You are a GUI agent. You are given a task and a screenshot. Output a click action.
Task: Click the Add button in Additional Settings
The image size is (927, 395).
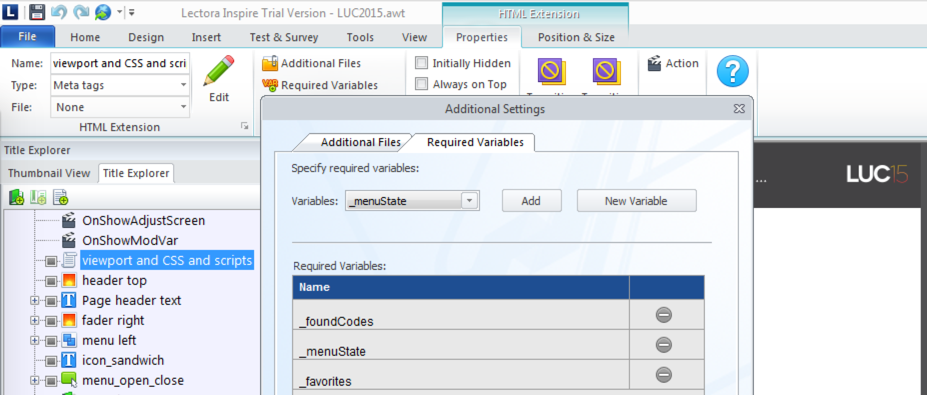click(x=531, y=201)
